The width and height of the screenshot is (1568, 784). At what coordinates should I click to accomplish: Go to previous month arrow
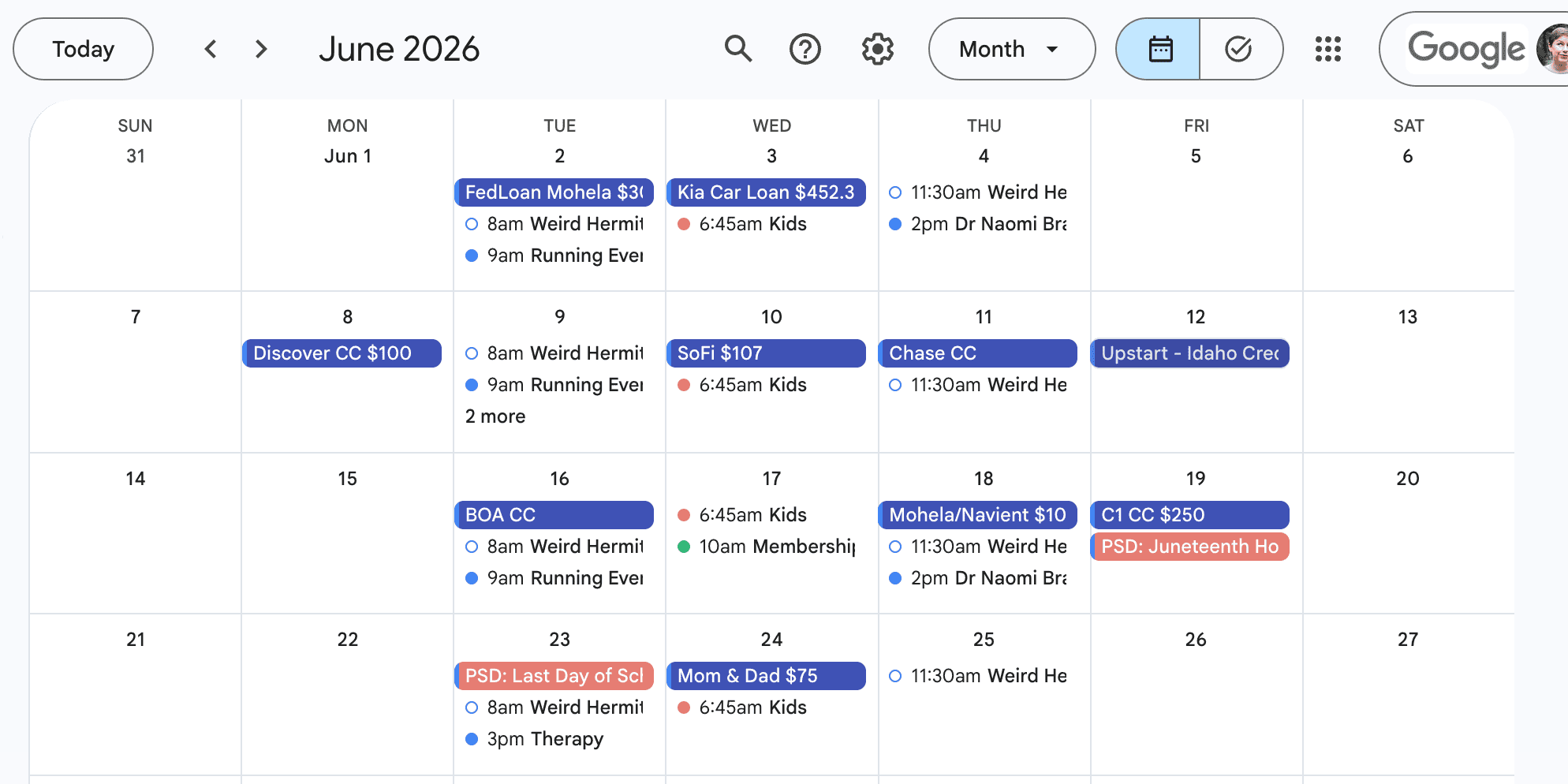pos(211,49)
